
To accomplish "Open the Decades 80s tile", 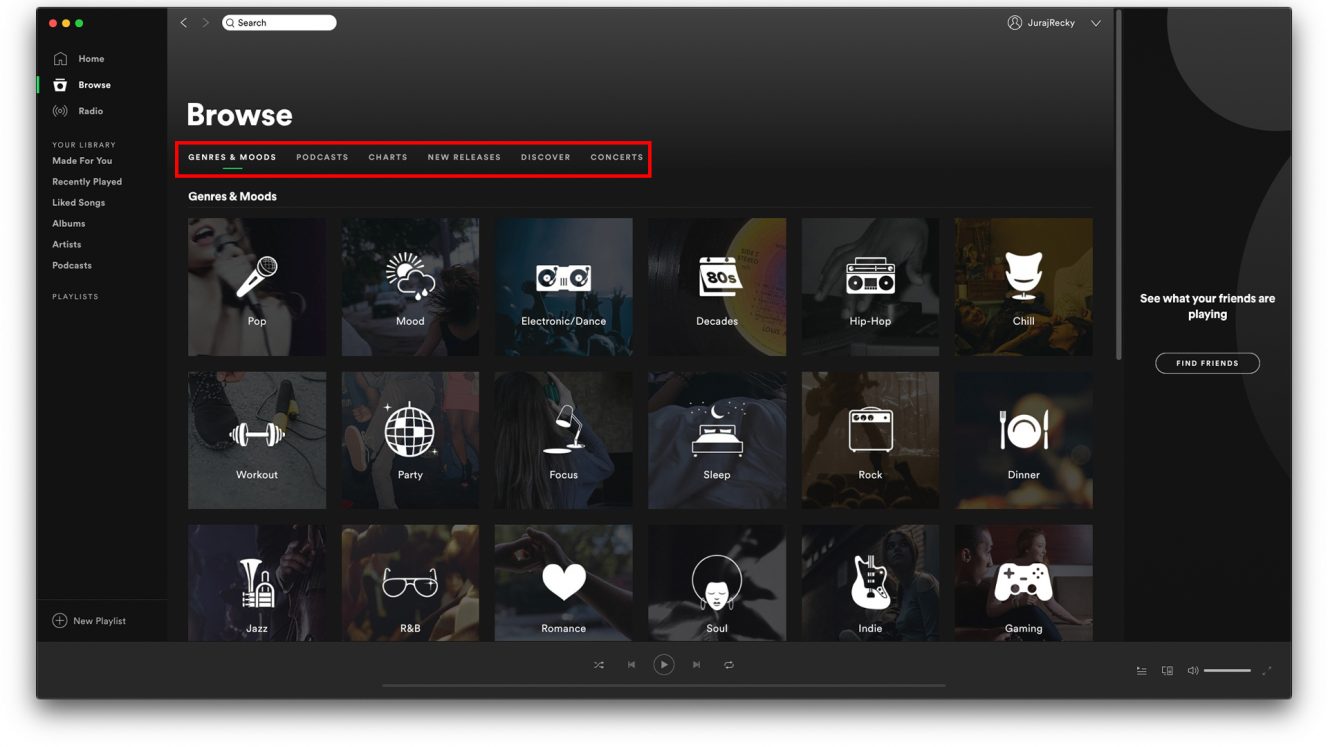I will [717, 287].
